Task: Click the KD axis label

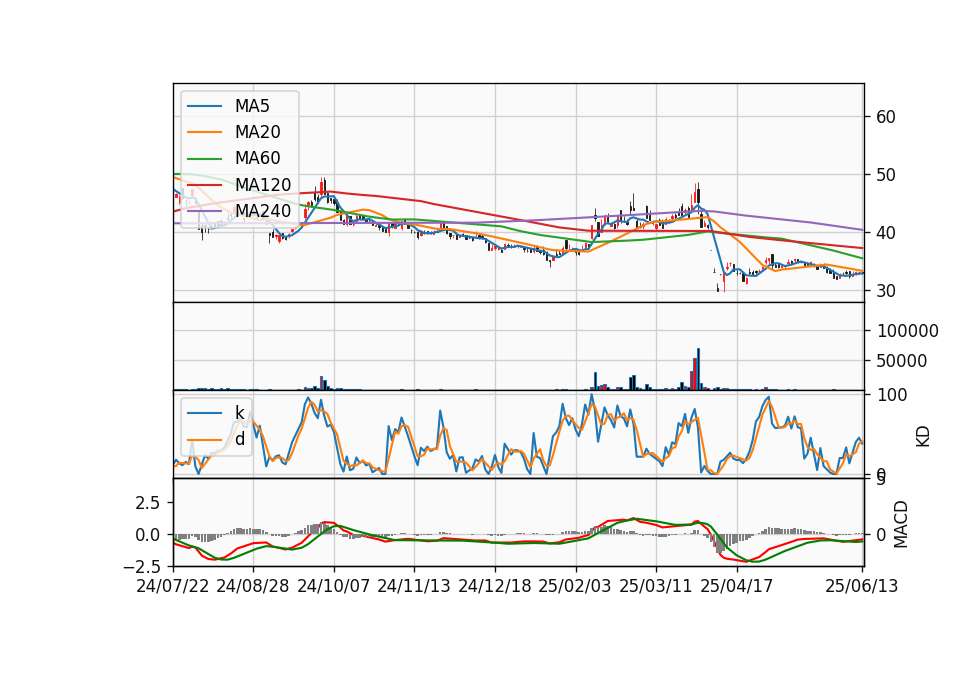Action: pos(923,437)
